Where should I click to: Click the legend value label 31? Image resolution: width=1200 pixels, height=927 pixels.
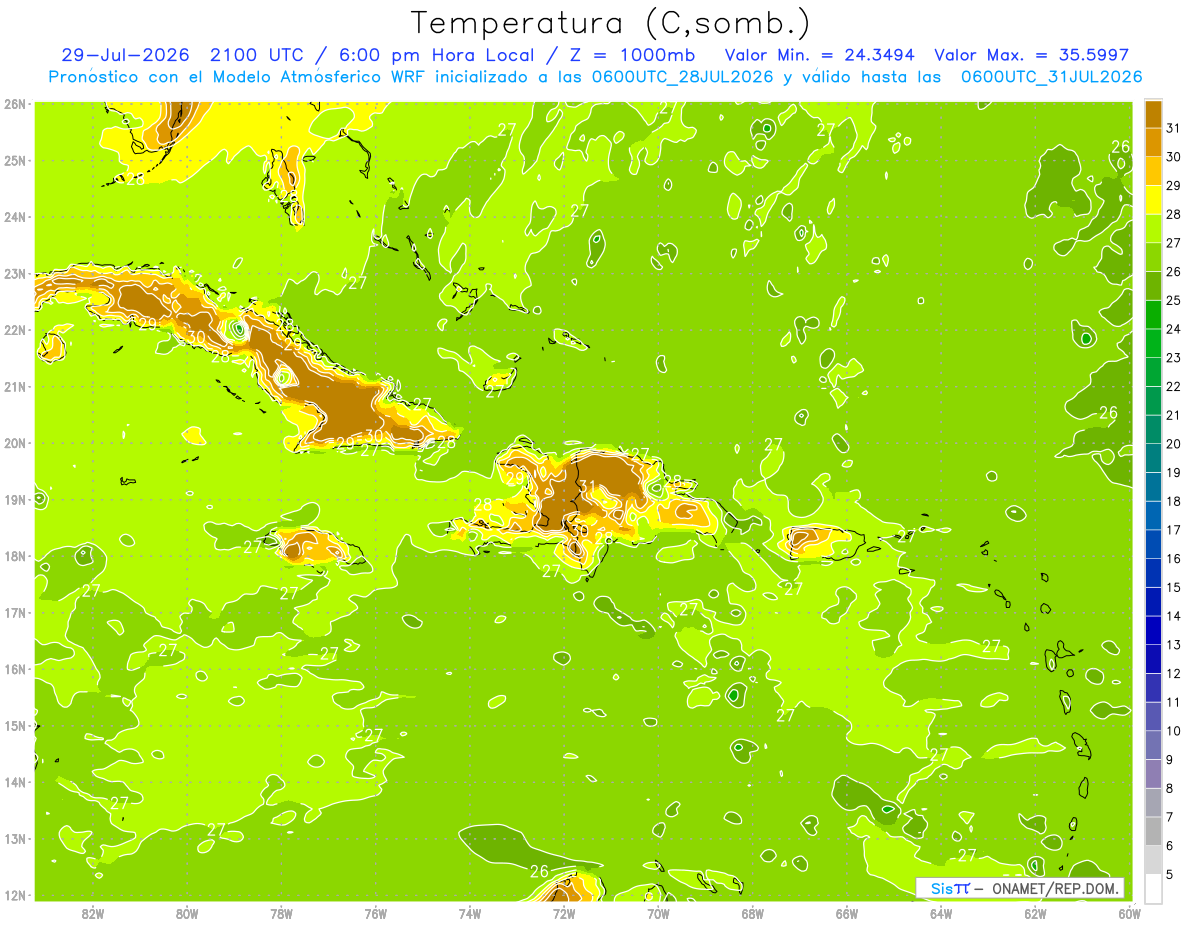click(1174, 127)
